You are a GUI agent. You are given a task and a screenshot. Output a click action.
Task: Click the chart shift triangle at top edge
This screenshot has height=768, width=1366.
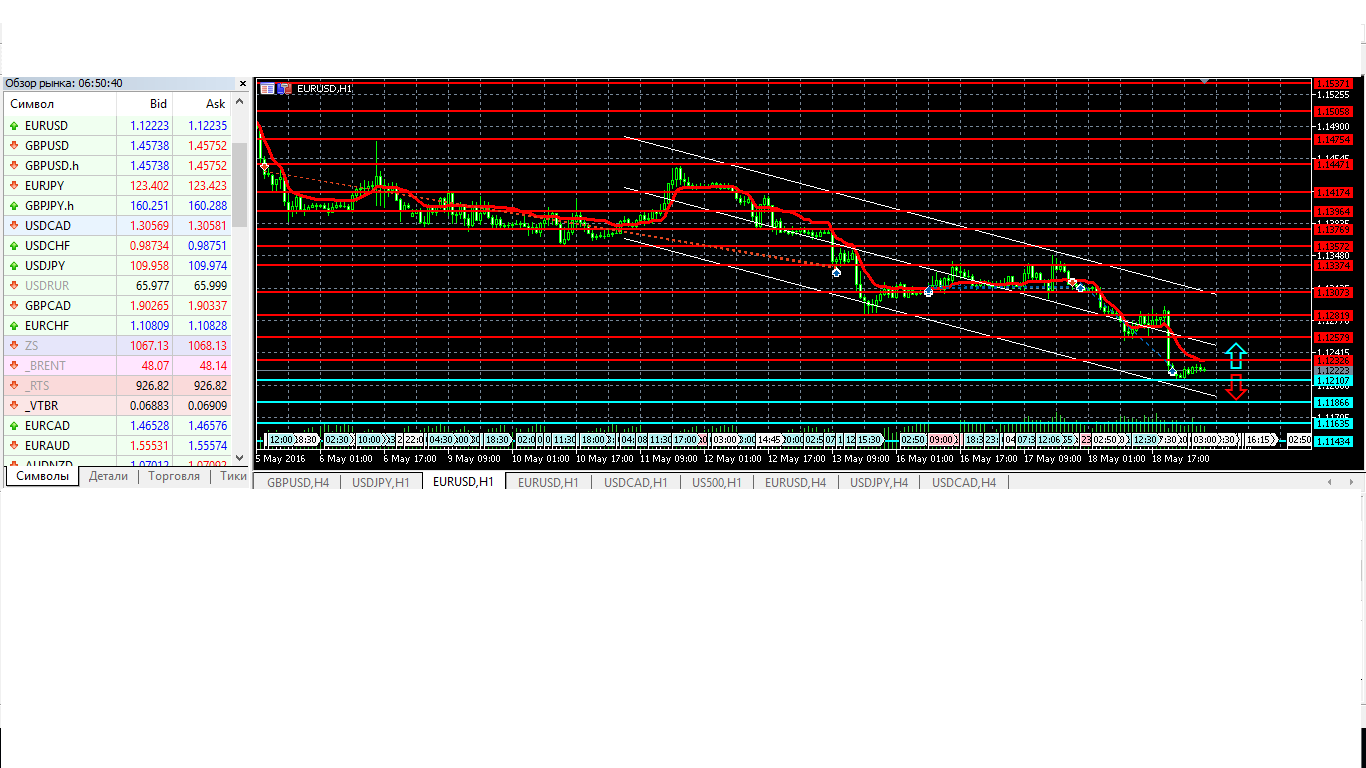1206,81
